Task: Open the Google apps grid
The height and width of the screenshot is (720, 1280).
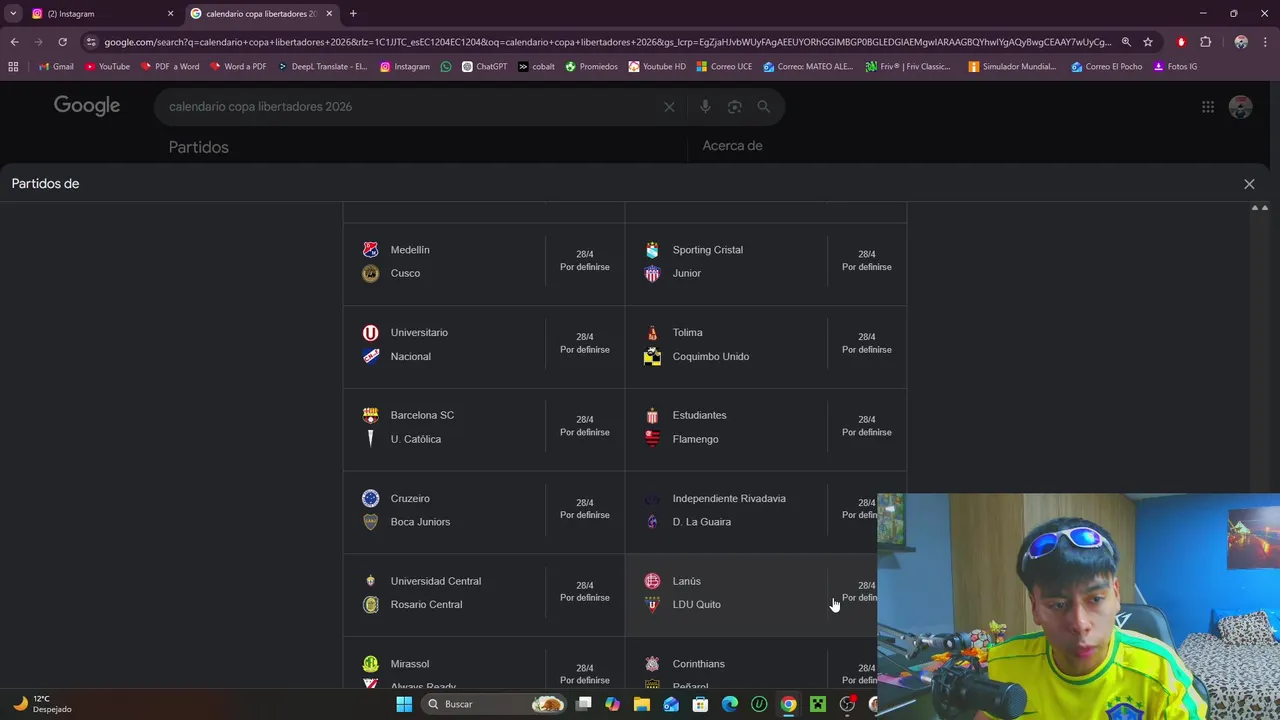Action: click(1208, 107)
